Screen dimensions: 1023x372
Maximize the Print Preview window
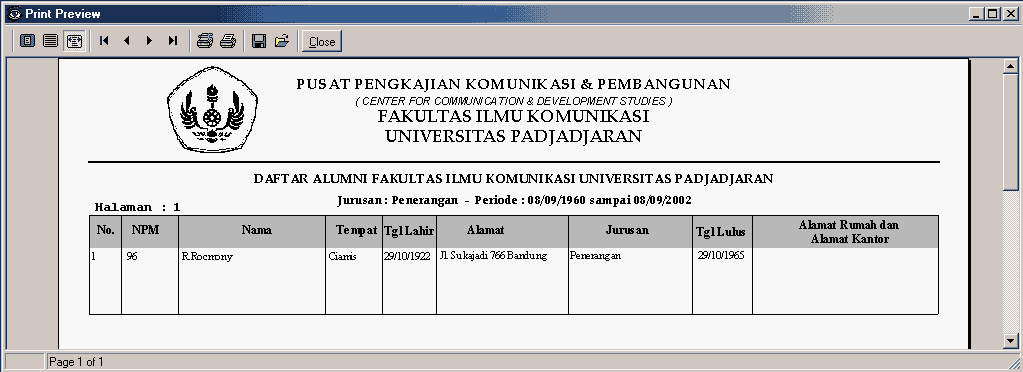click(x=992, y=14)
